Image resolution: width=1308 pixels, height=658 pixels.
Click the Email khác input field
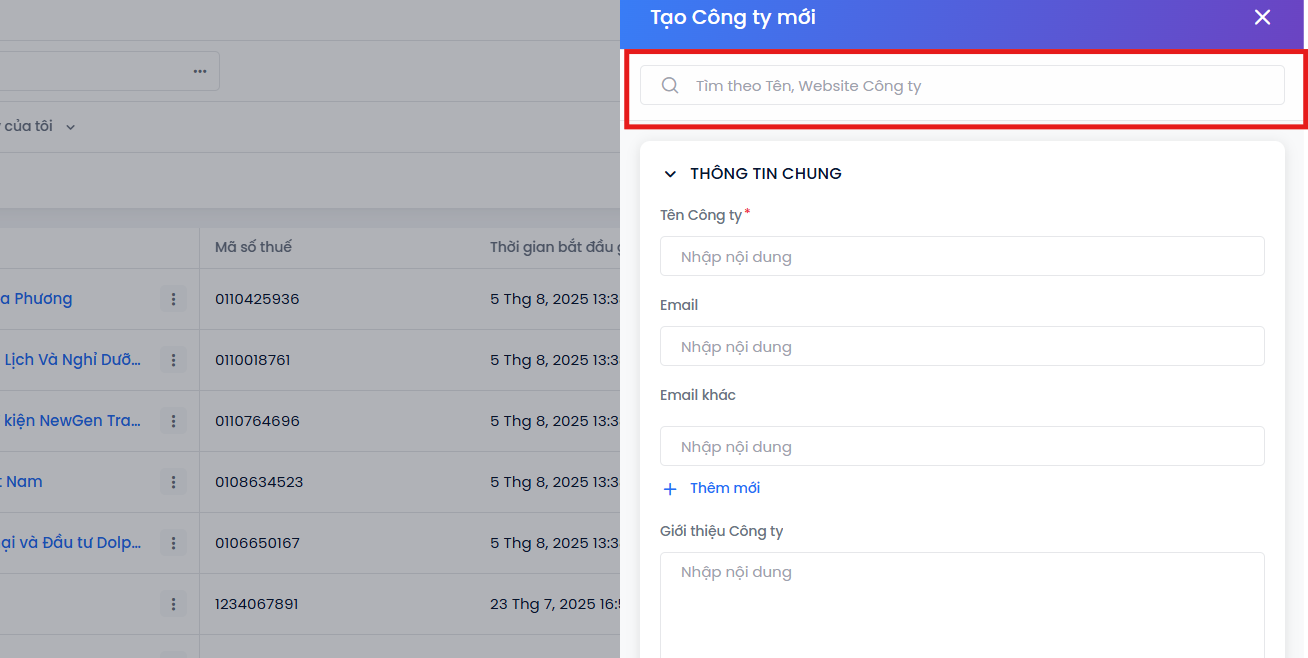[x=961, y=447]
